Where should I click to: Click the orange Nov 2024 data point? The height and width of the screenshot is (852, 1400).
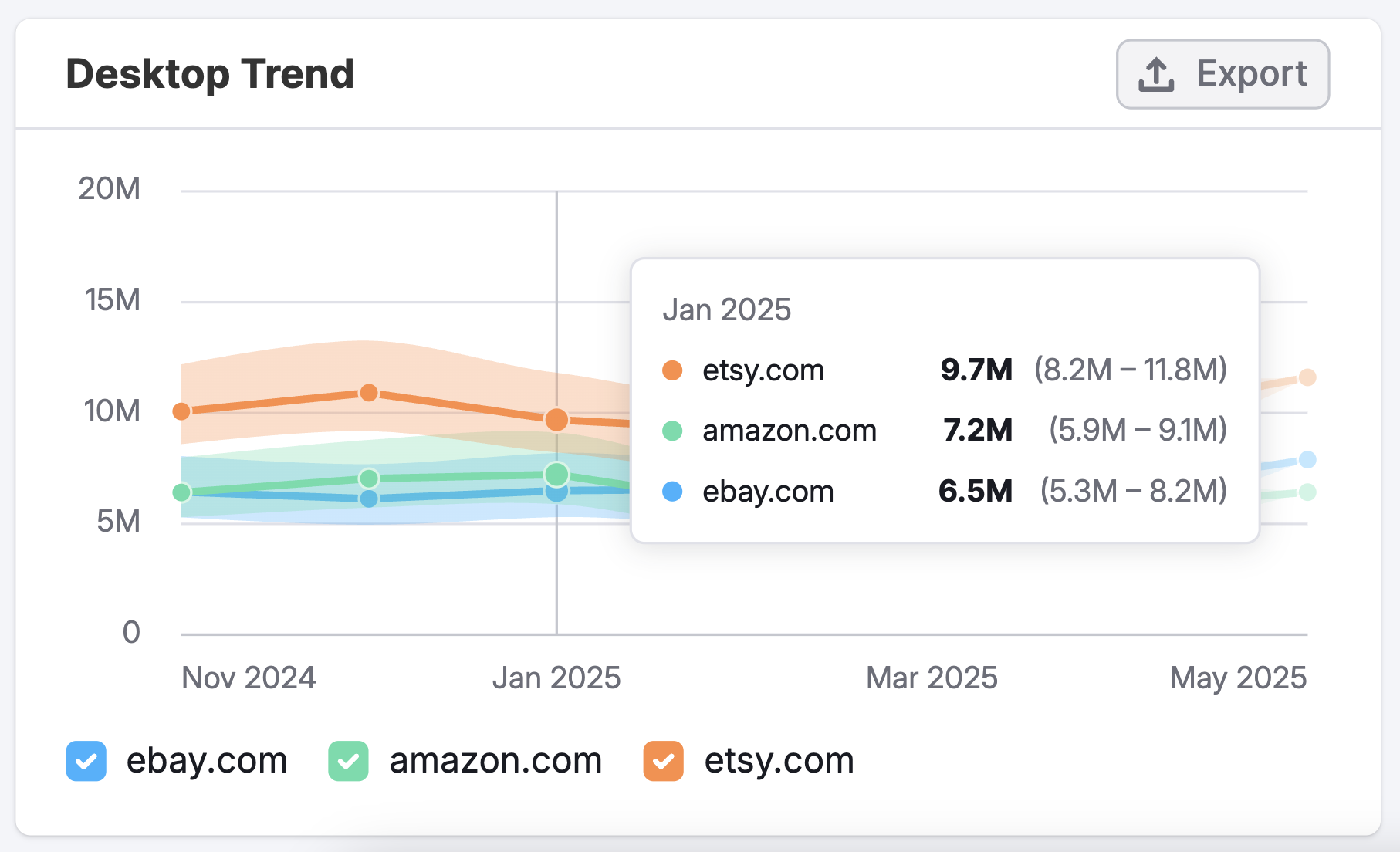click(181, 411)
